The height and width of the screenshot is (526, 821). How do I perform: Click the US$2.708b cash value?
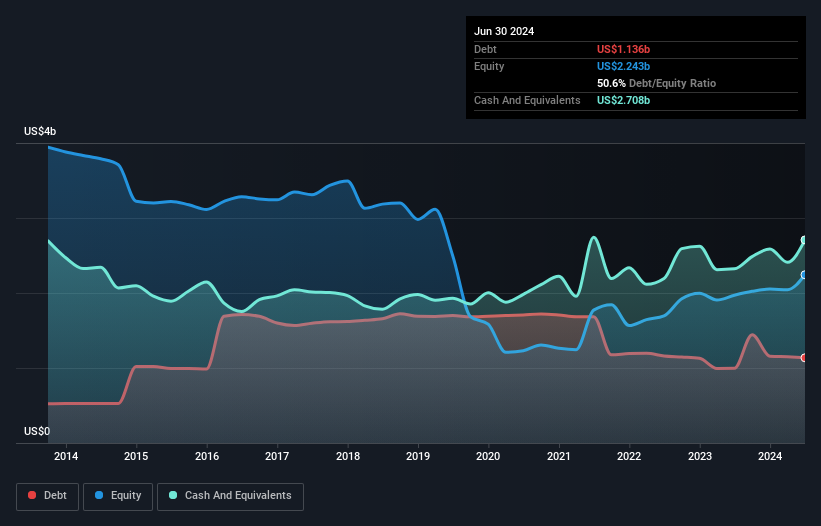623,100
